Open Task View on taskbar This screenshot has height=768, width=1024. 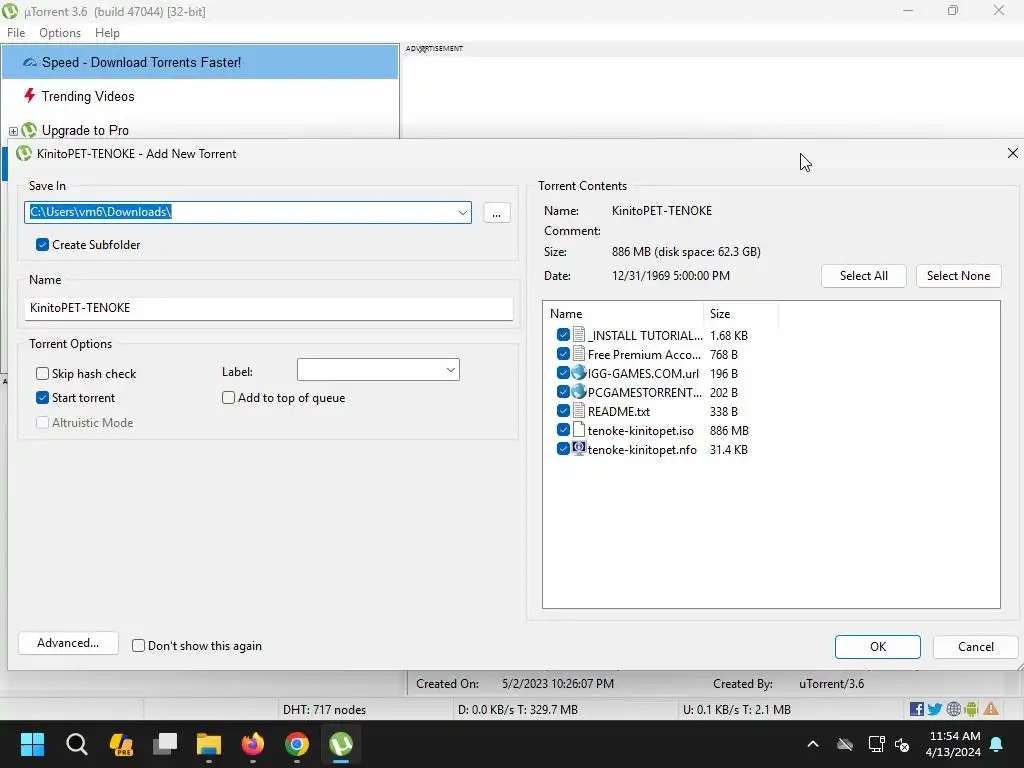(165, 744)
